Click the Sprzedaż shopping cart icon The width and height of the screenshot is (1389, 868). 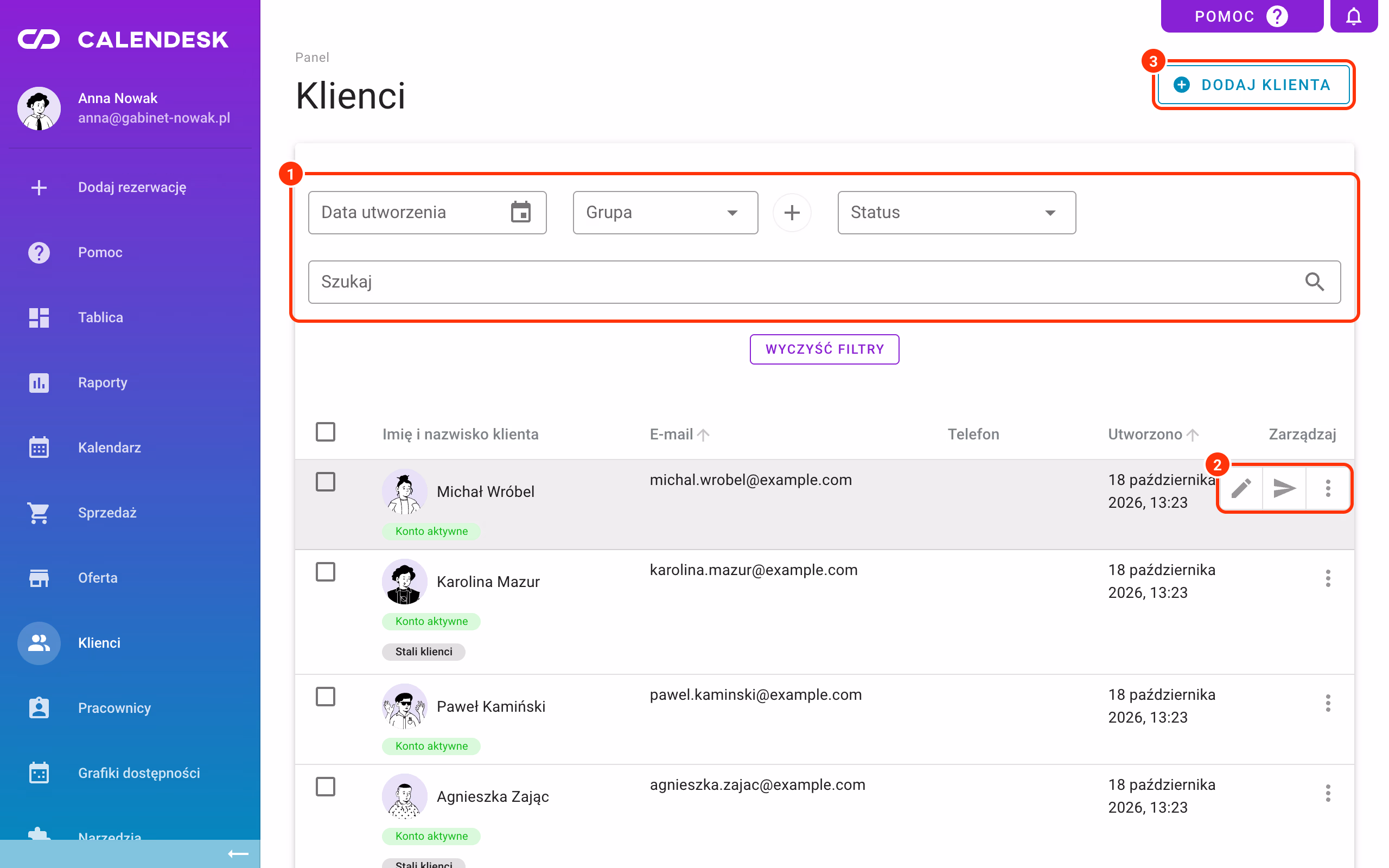point(39,513)
